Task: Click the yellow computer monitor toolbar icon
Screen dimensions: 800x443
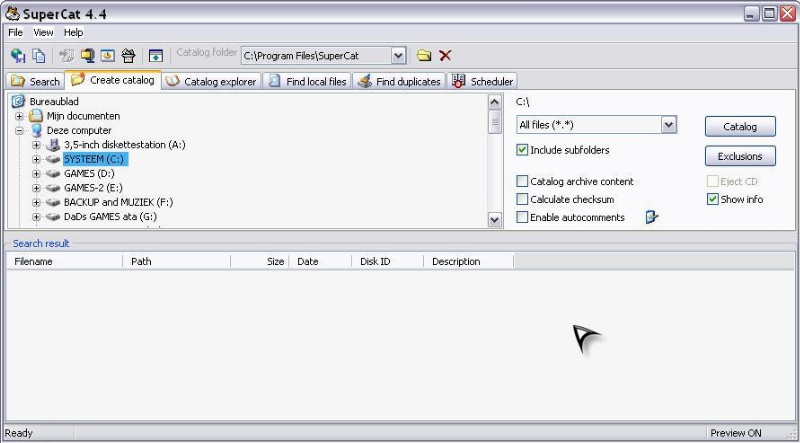Action: [88, 56]
